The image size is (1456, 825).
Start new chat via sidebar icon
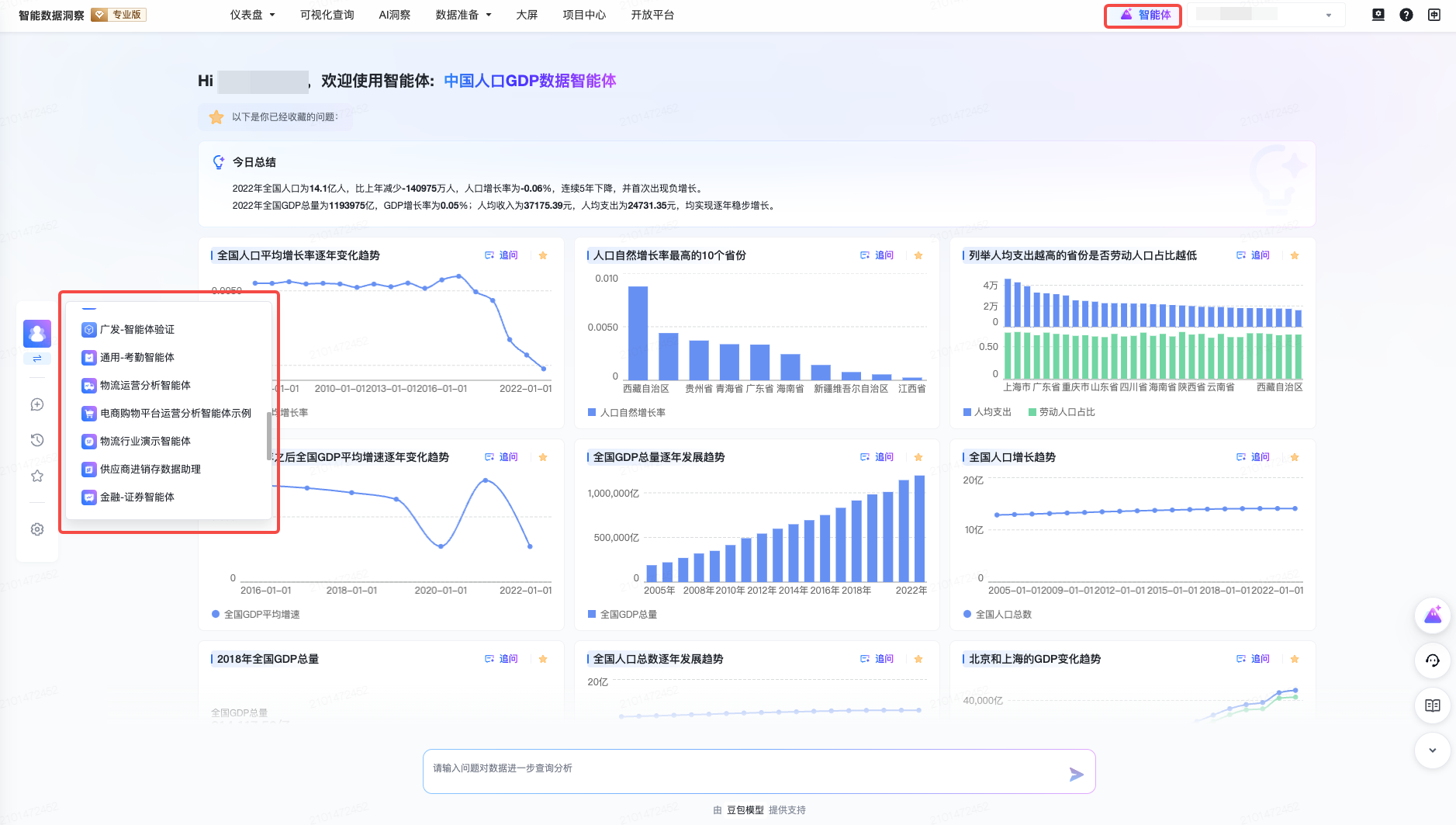tap(37, 404)
